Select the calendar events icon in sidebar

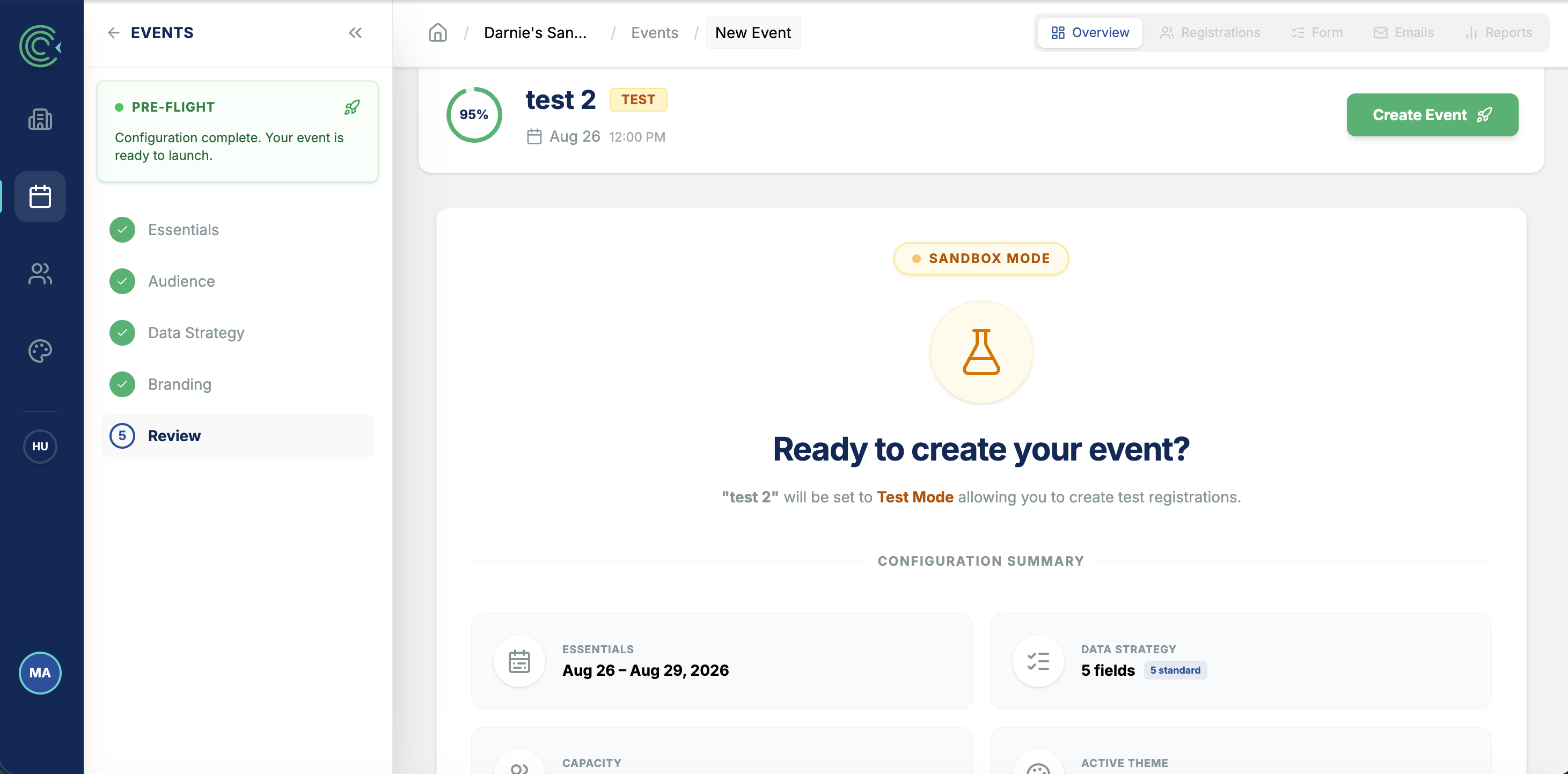pos(40,196)
